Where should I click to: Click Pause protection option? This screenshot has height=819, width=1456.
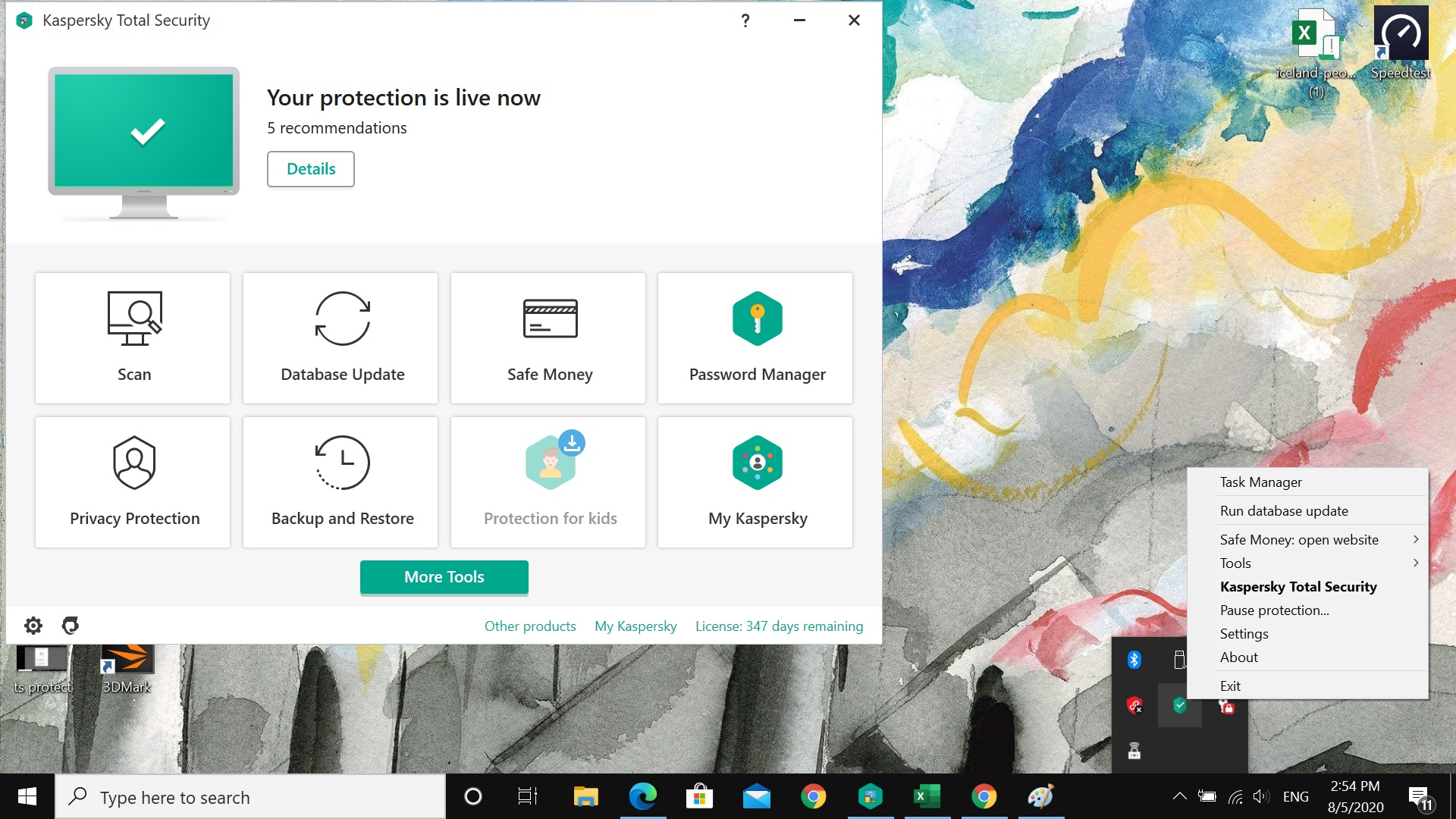(x=1275, y=609)
